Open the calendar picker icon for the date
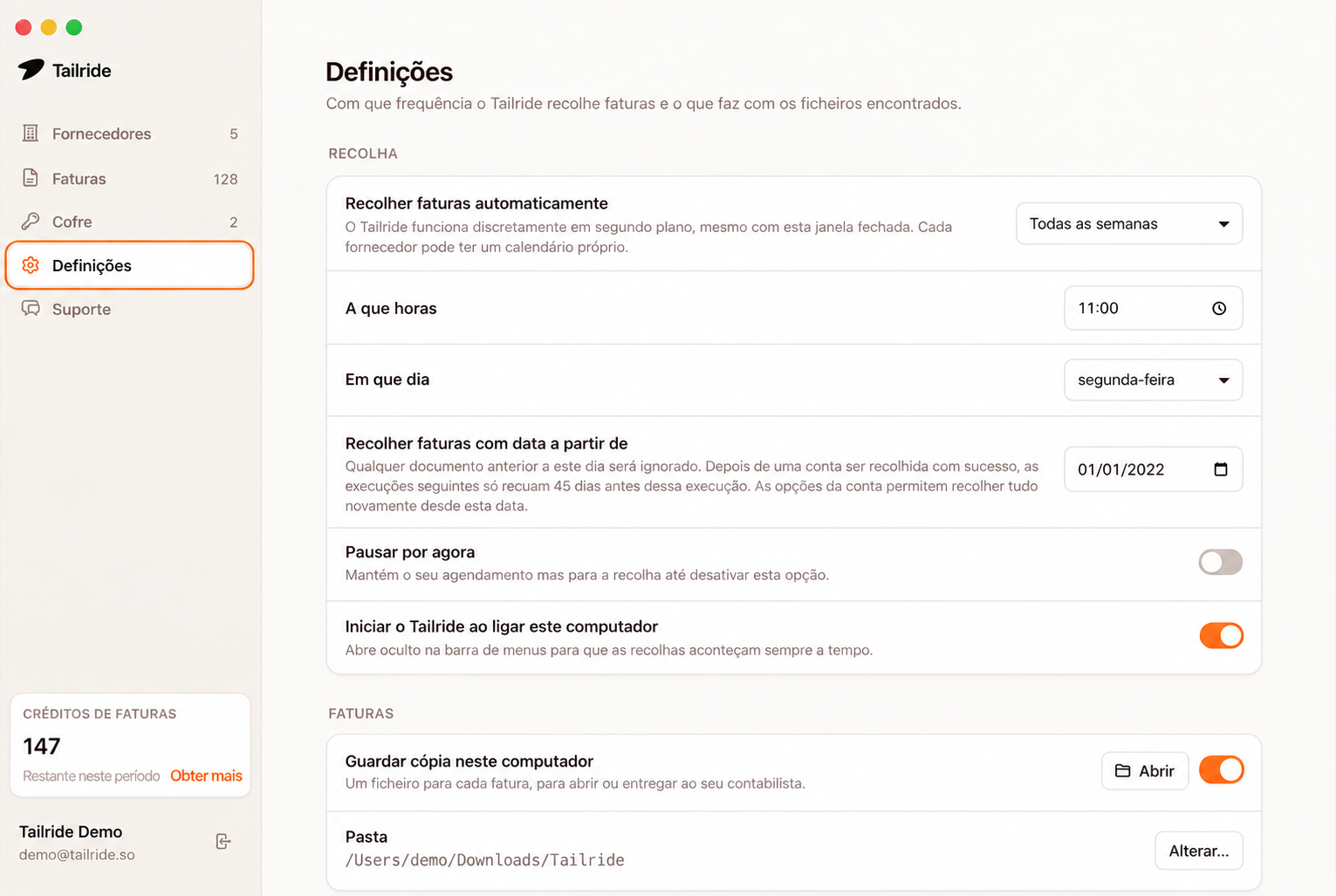 pyautogui.click(x=1221, y=469)
